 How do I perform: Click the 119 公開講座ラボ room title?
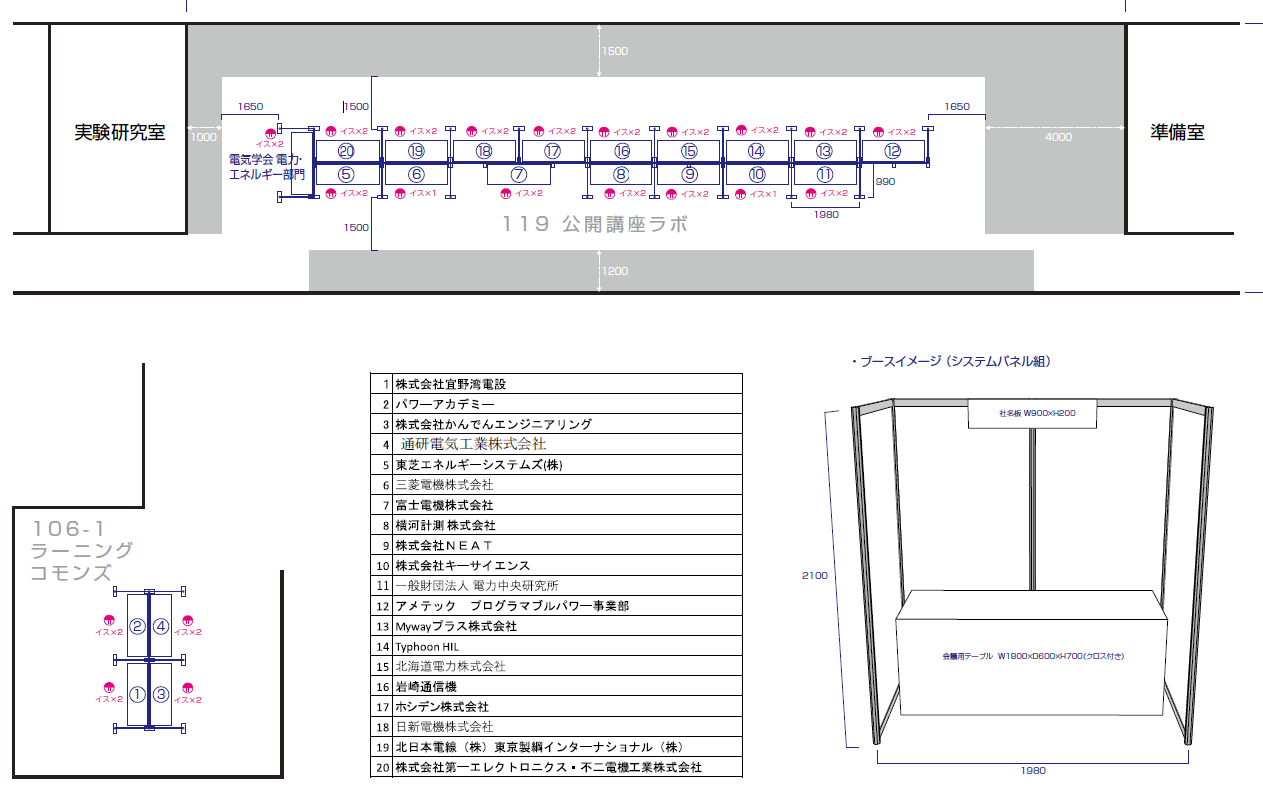click(x=596, y=224)
